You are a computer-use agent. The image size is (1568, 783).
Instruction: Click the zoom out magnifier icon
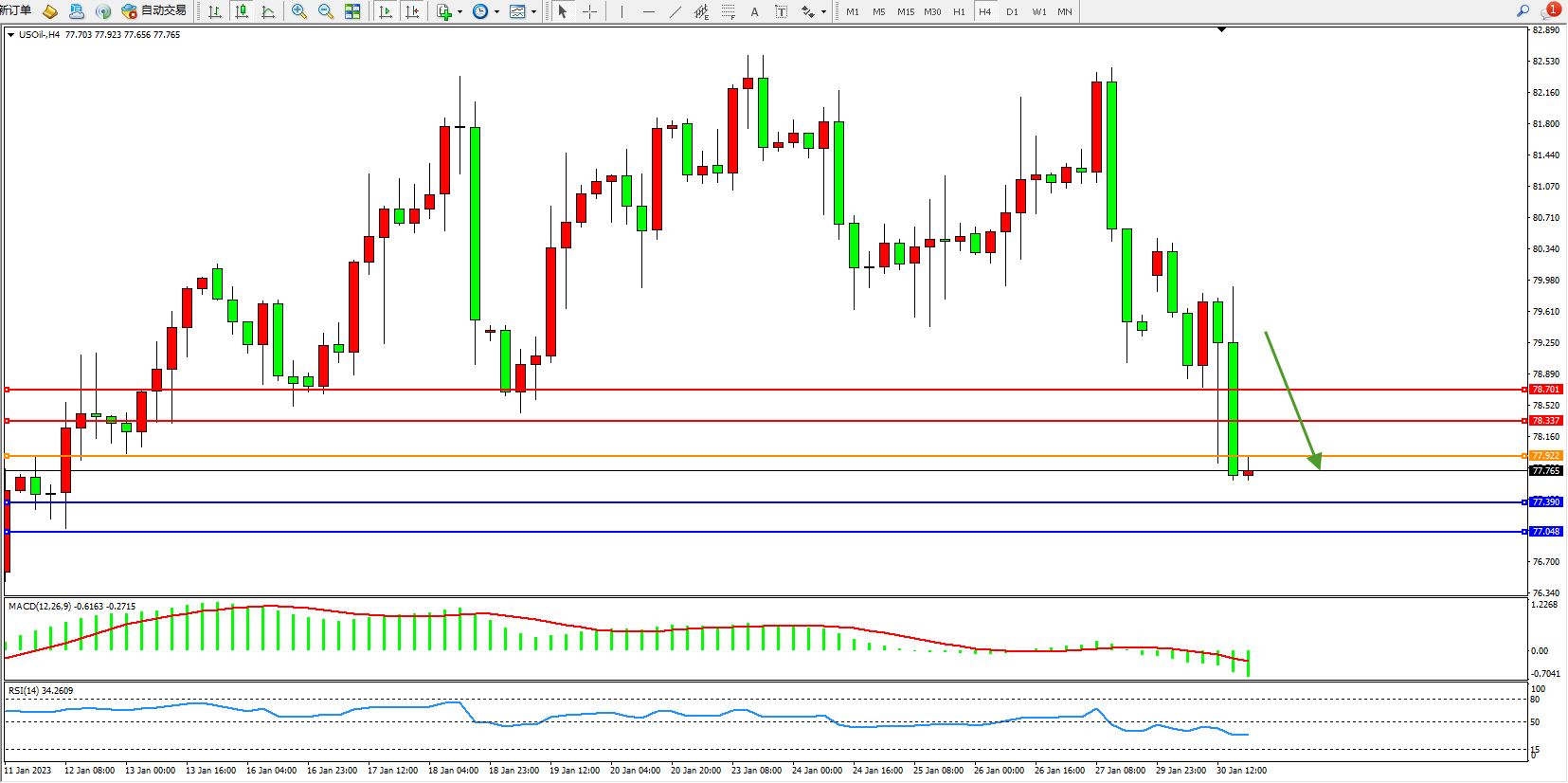coord(326,11)
